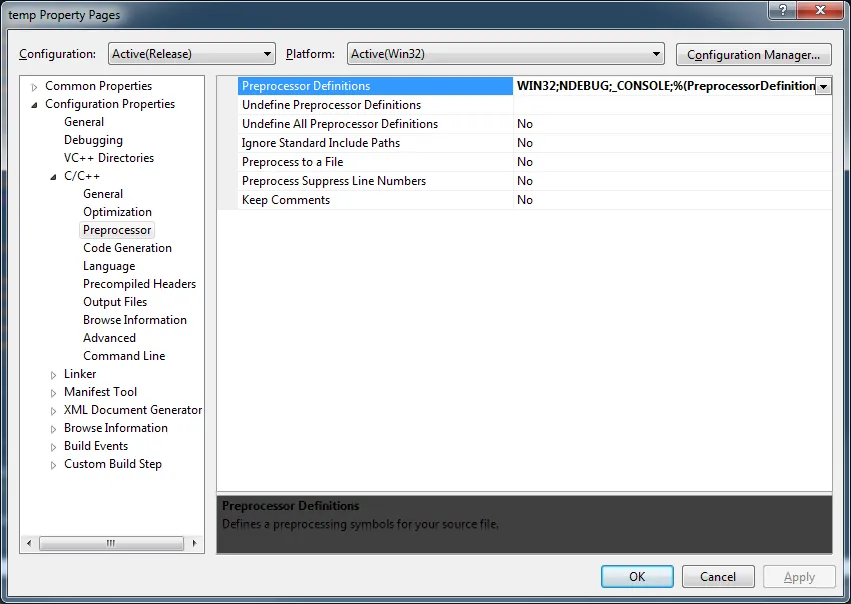
Task: Expand the Common Properties node
Action: pyautogui.click(x=34, y=87)
